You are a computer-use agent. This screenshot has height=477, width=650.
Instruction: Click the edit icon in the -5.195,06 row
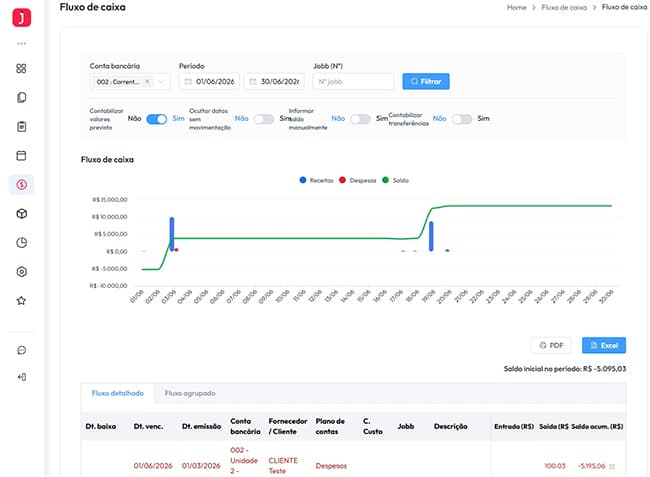click(x=612, y=466)
